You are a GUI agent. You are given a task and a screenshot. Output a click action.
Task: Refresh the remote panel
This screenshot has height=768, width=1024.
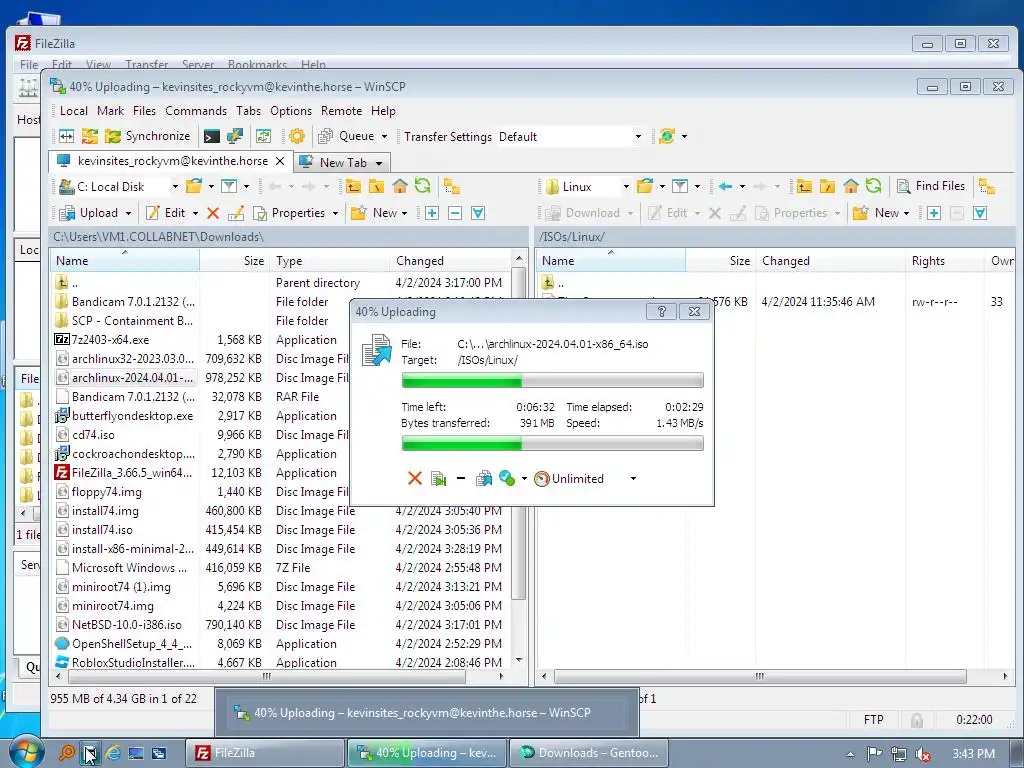click(x=873, y=186)
